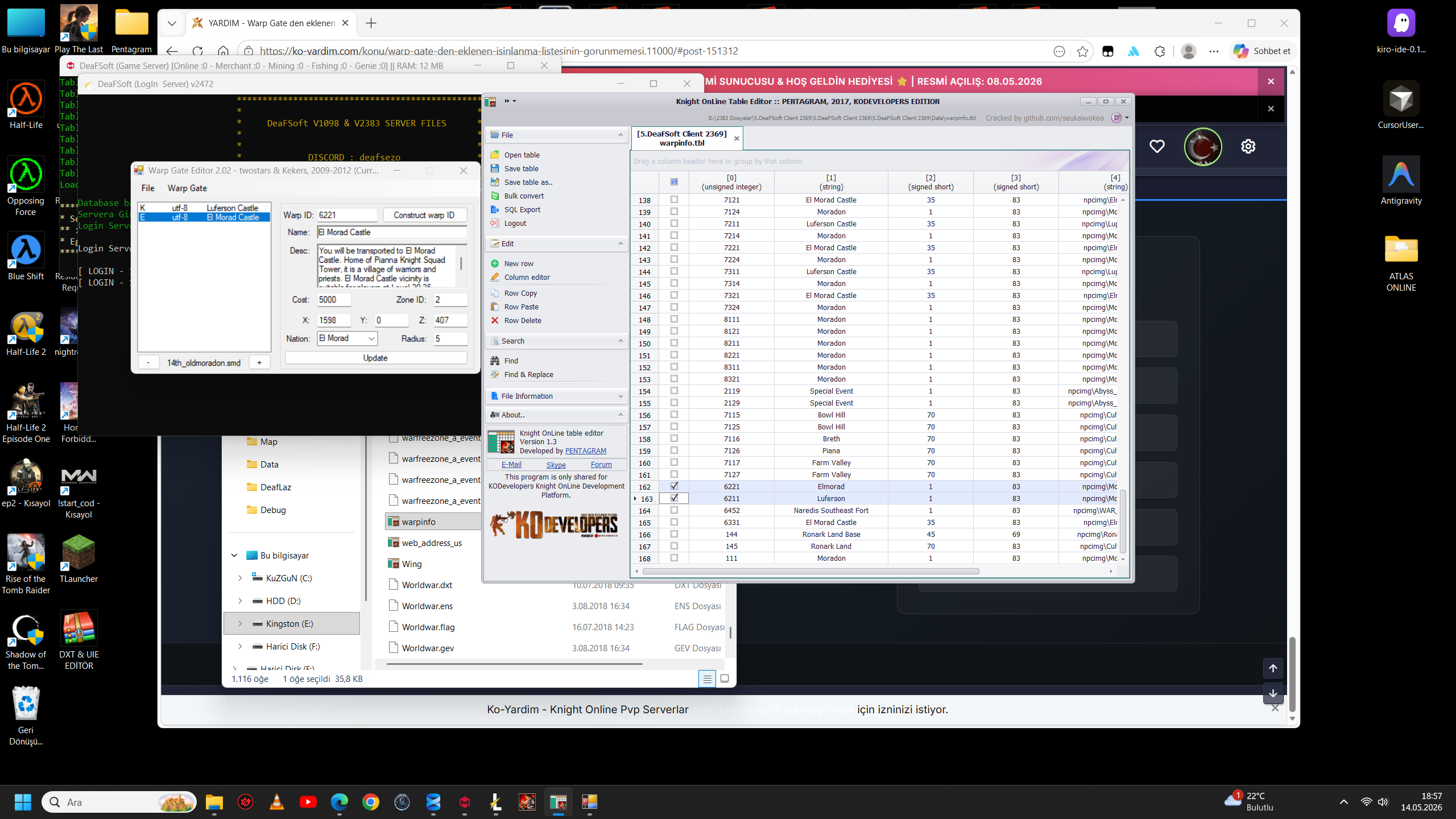Expand File Information panel

[x=621, y=396]
